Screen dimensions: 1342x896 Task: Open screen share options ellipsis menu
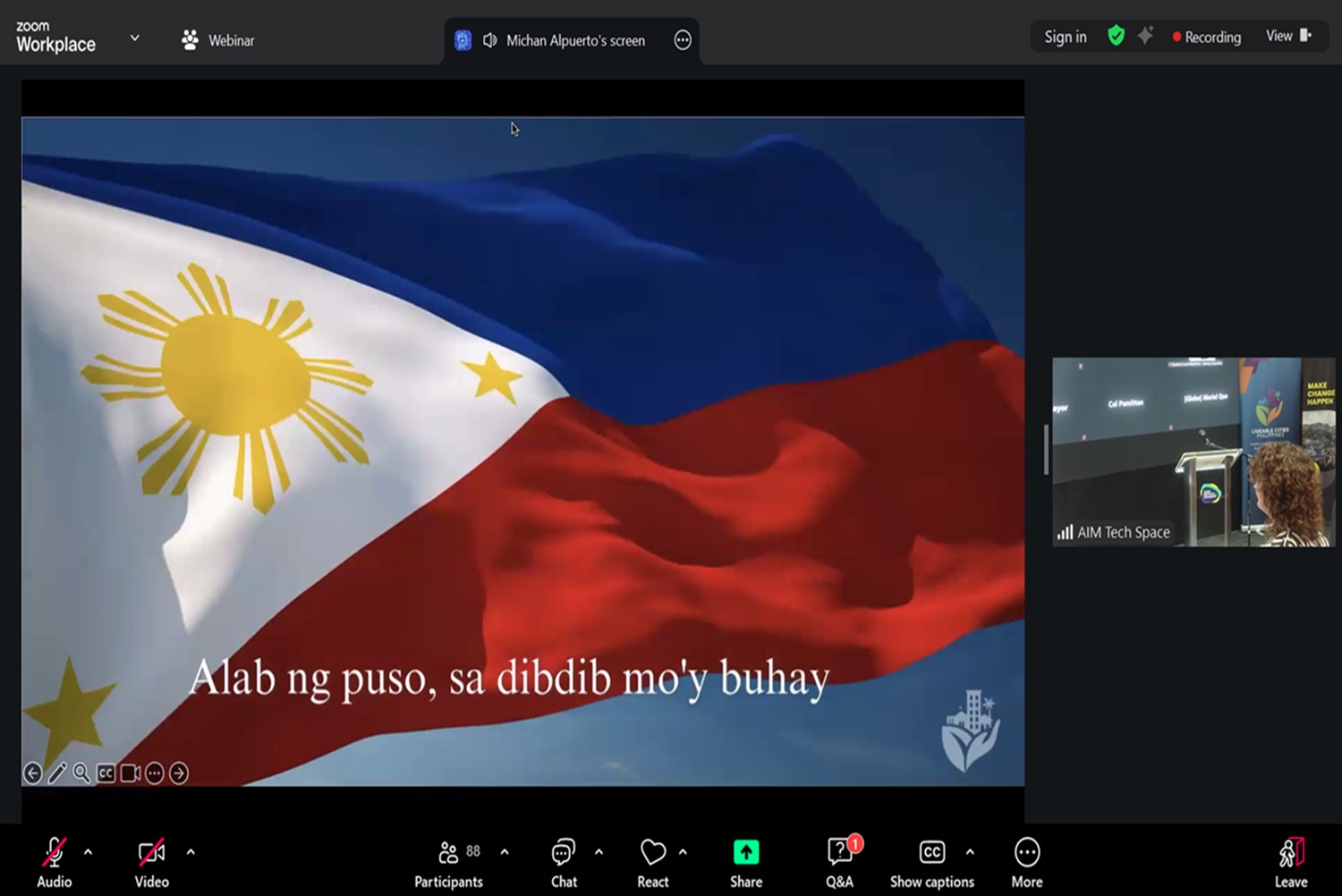[683, 40]
